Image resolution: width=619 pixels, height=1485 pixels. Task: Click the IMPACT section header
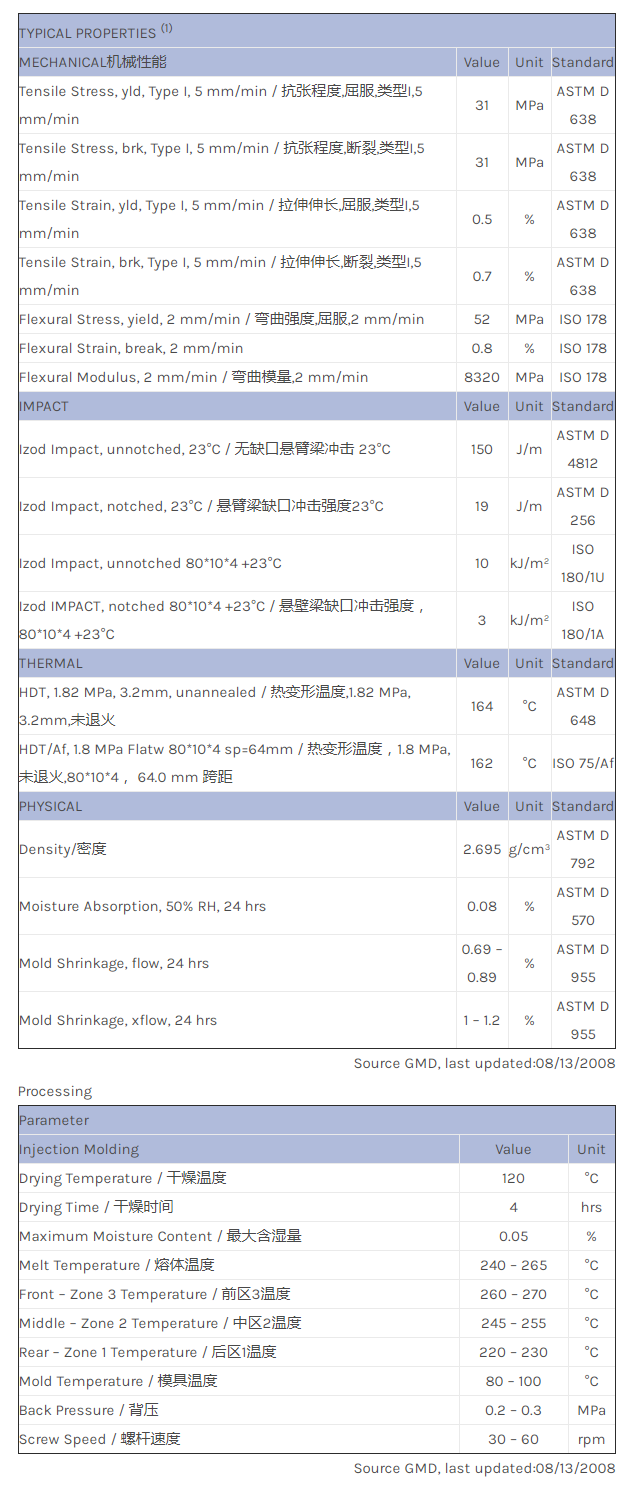coord(44,406)
